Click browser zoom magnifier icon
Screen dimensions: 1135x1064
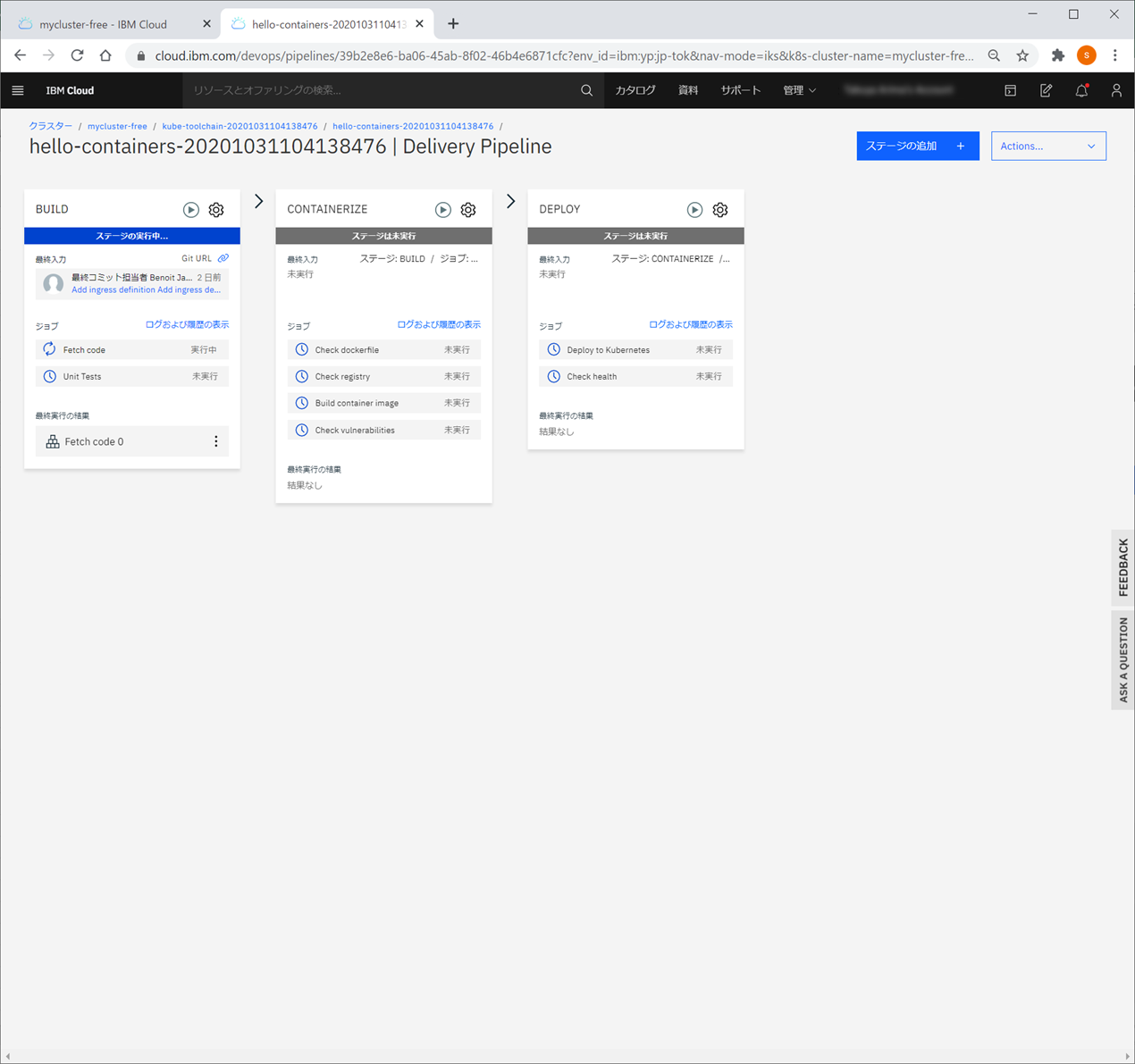tap(994, 55)
